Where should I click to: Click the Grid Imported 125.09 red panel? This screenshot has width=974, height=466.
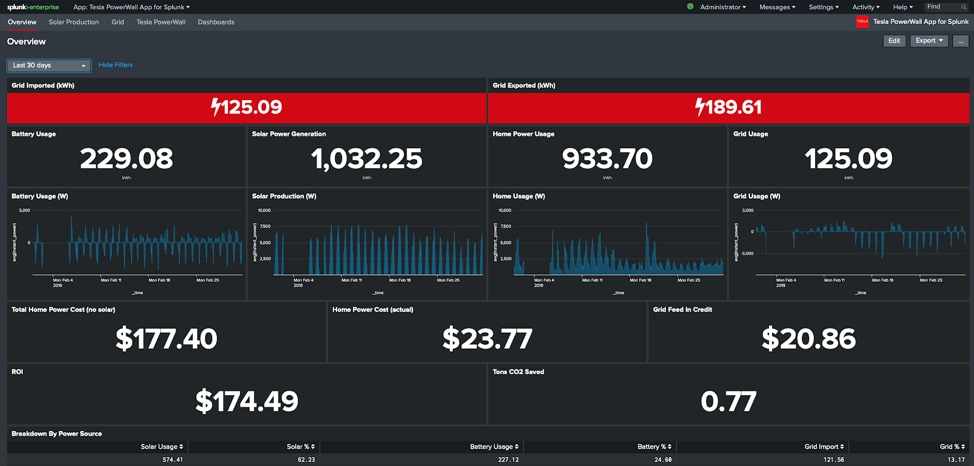coord(247,107)
